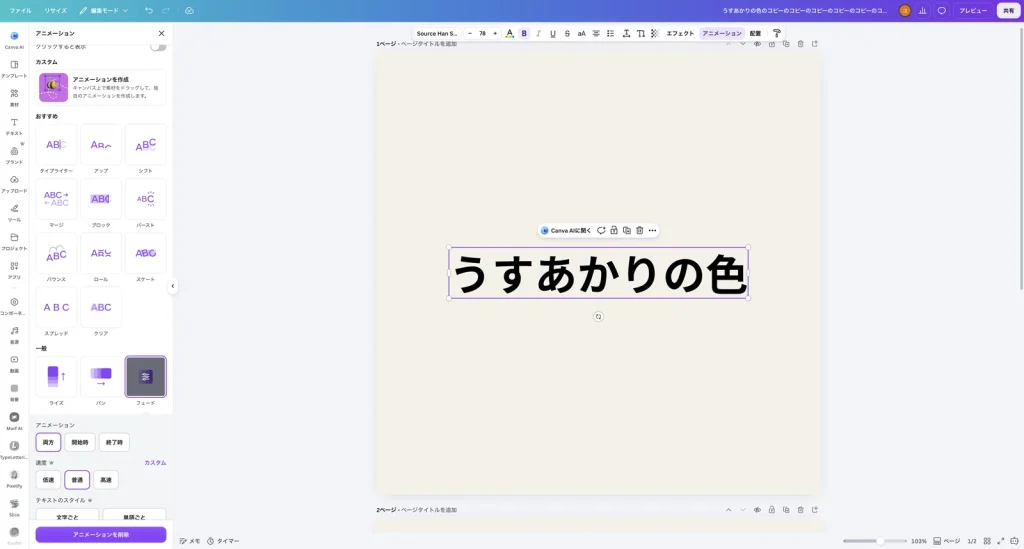This screenshot has width=1024, height=549.
Task: Click アニメーションを作成 custom card
Action: [x=101, y=87]
